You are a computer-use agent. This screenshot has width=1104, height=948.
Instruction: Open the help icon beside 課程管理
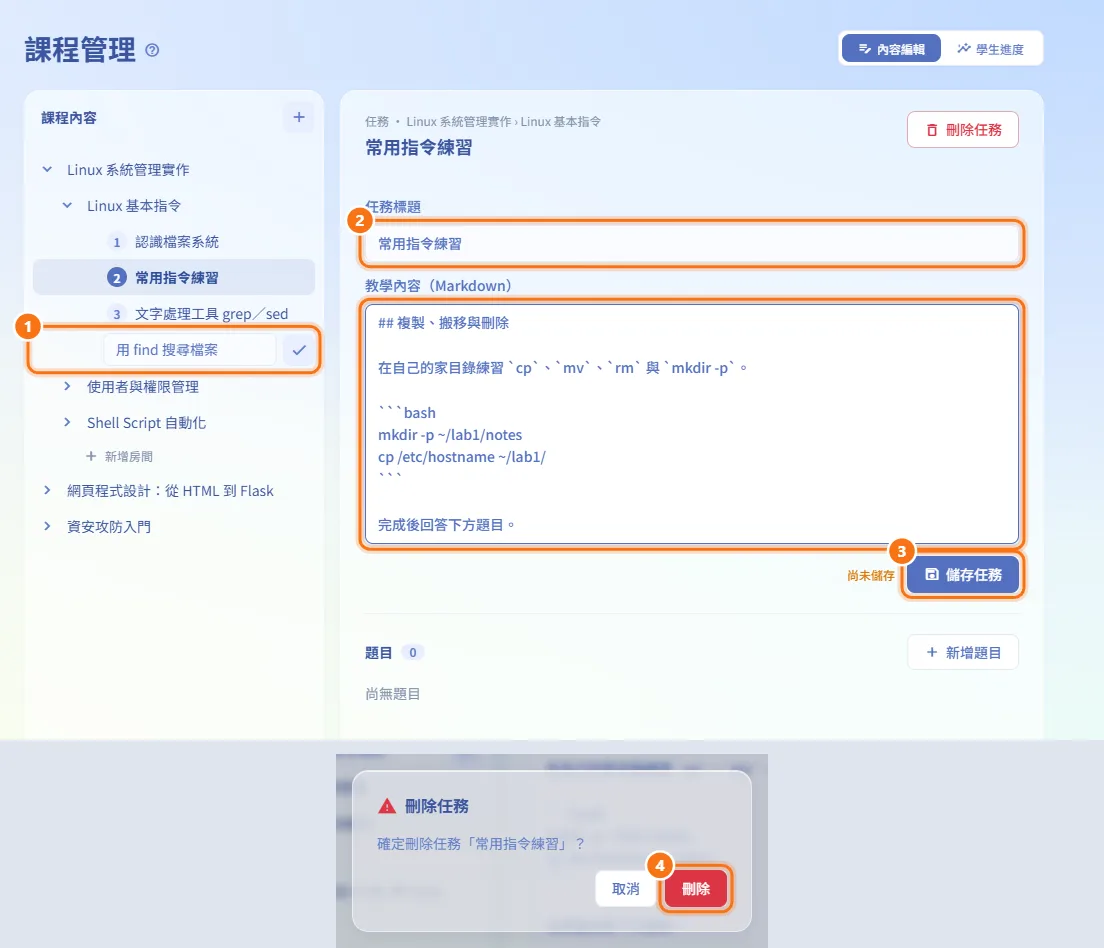[152, 50]
